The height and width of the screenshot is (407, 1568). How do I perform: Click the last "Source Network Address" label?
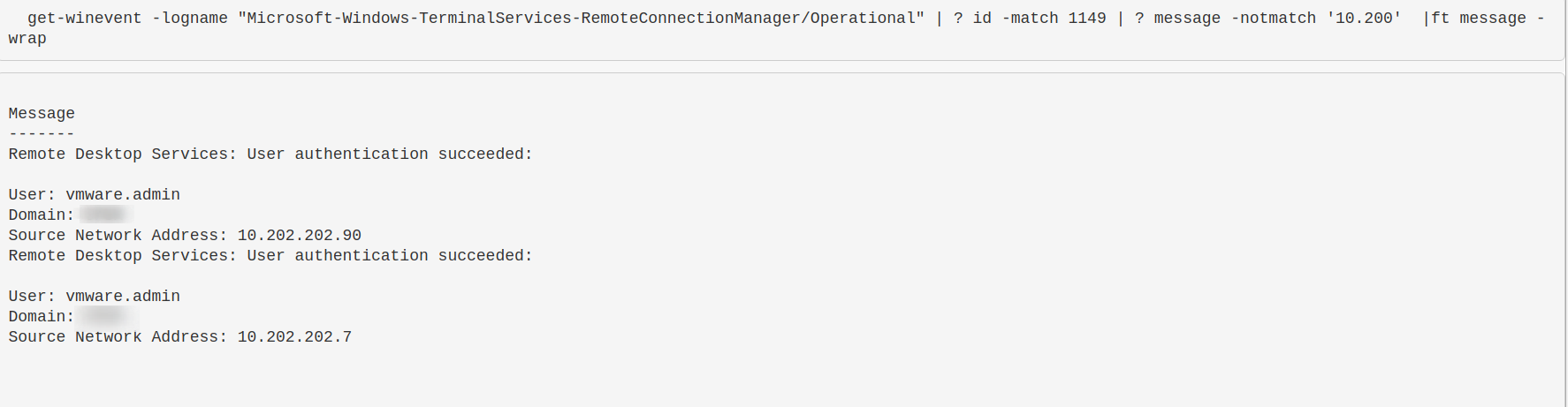(118, 337)
